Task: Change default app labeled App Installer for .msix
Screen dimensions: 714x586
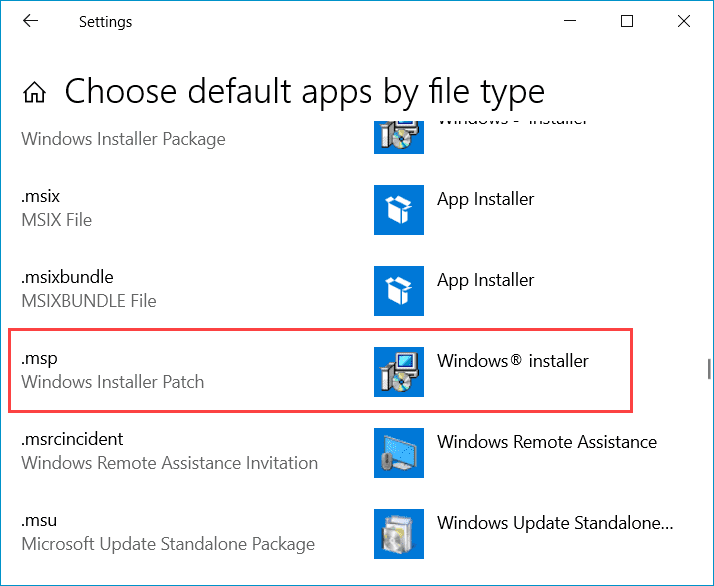Action: (485, 199)
